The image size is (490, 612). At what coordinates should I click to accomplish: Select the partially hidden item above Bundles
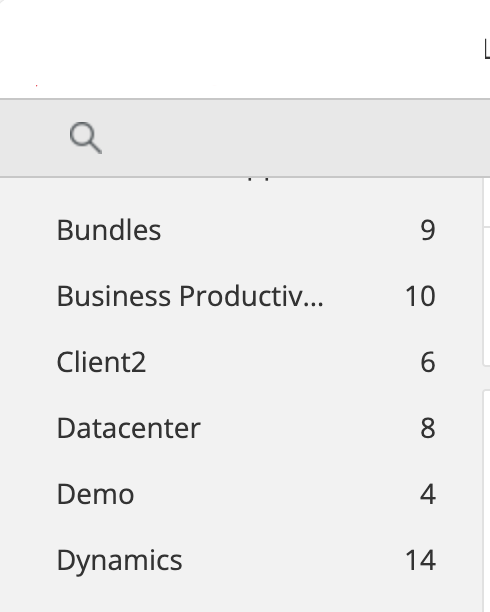[258, 179]
